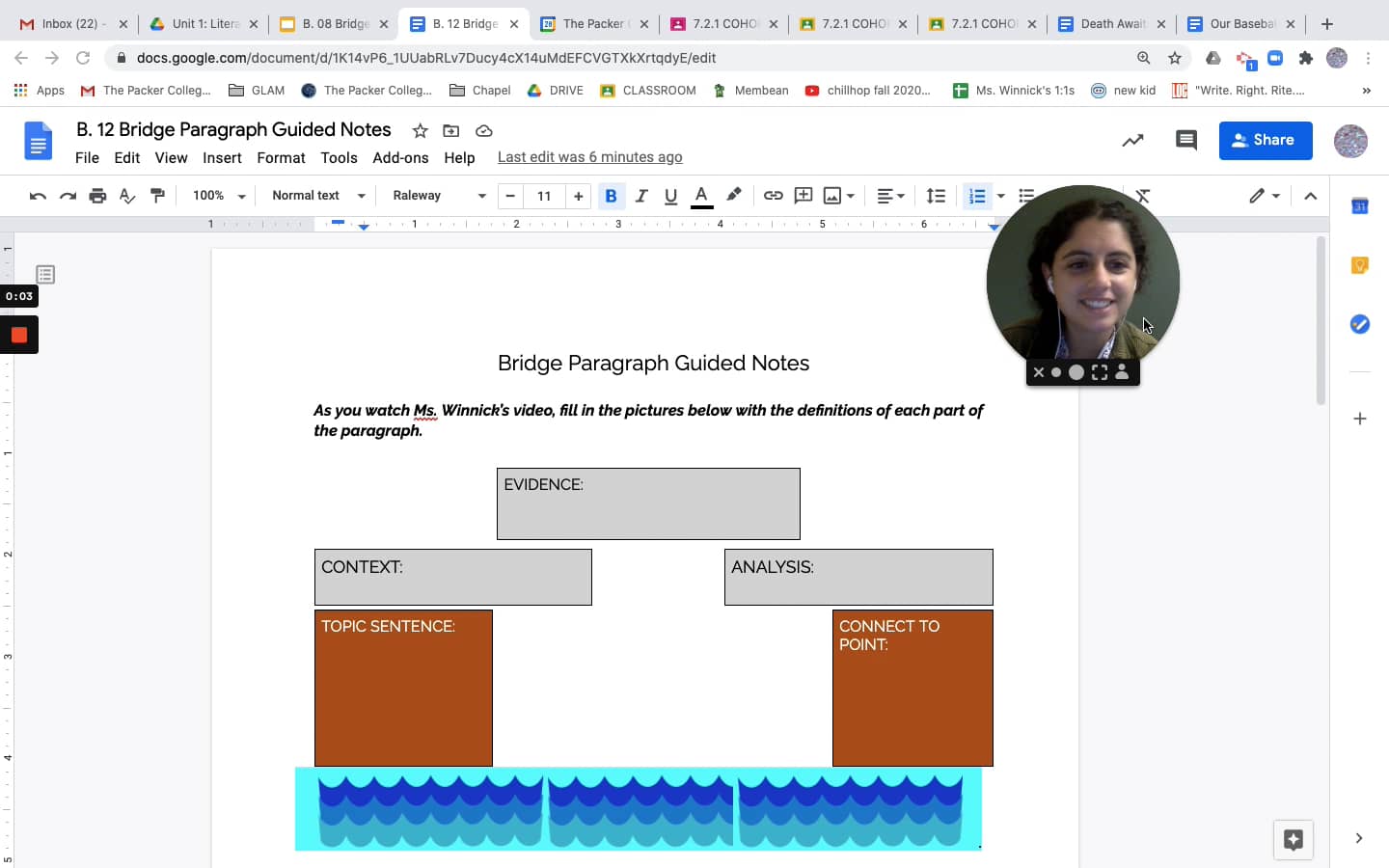Stop recording with the red button

click(18, 336)
